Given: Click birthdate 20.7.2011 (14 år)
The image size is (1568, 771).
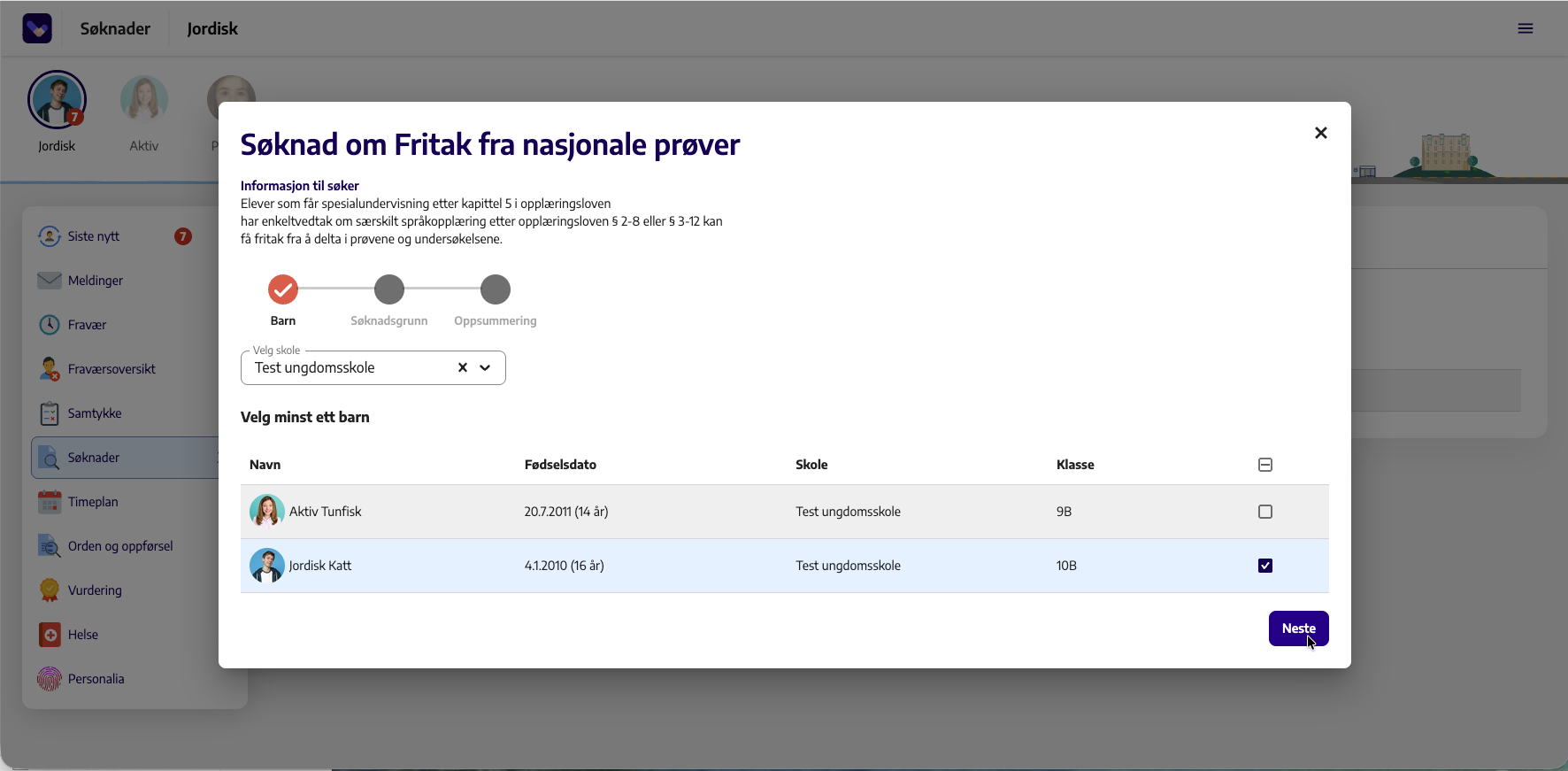Looking at the screenshot, I should [566, 512].
